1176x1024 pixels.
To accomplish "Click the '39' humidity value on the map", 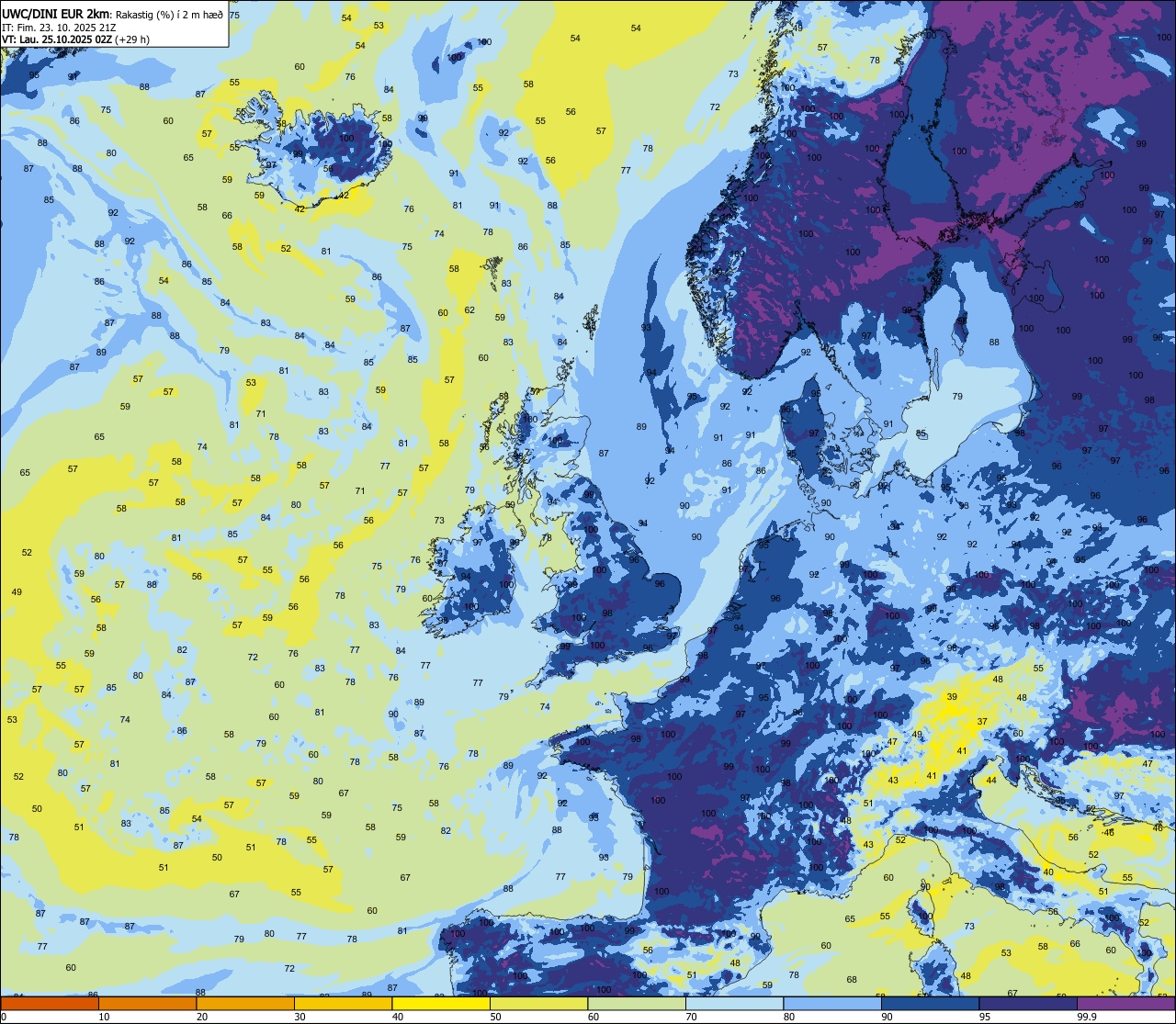I will click(952, 697).
